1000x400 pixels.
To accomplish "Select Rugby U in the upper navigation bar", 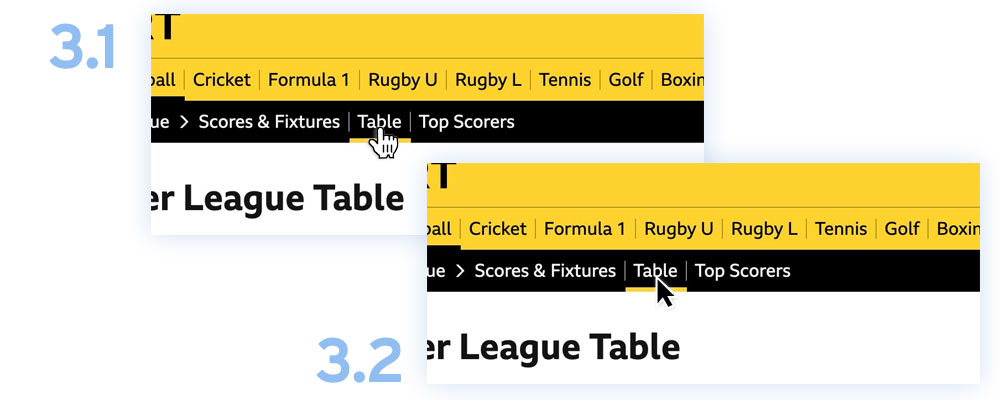I will [x=402, y=80].
